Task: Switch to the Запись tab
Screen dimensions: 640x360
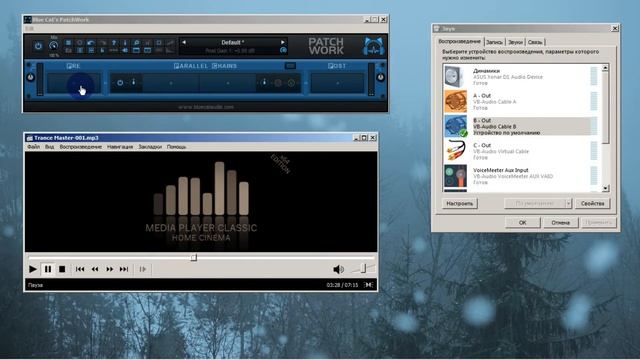Action: click(494, 42)
